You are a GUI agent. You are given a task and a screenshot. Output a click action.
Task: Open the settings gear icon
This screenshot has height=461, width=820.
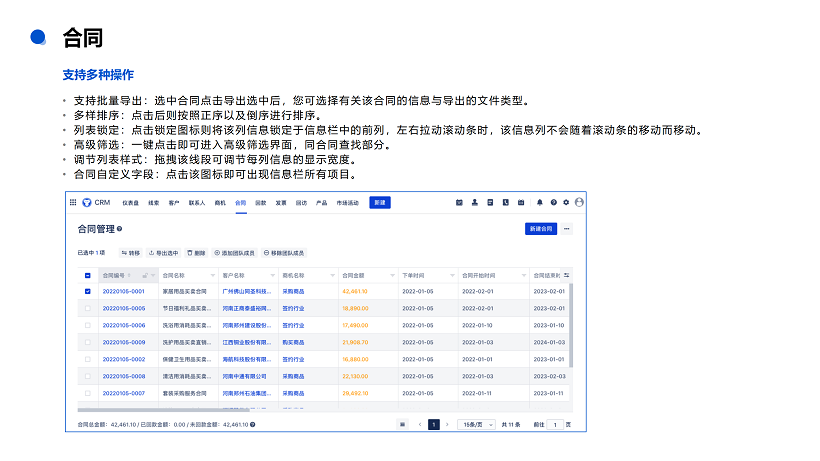coord(566,202)
